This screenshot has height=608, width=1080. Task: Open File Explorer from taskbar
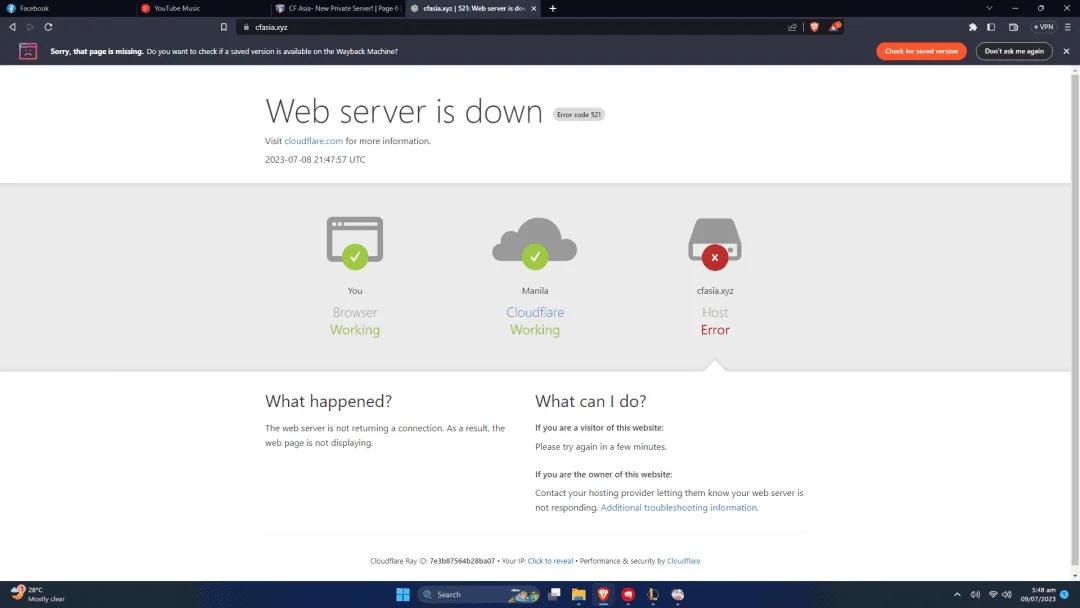point(579,594)
